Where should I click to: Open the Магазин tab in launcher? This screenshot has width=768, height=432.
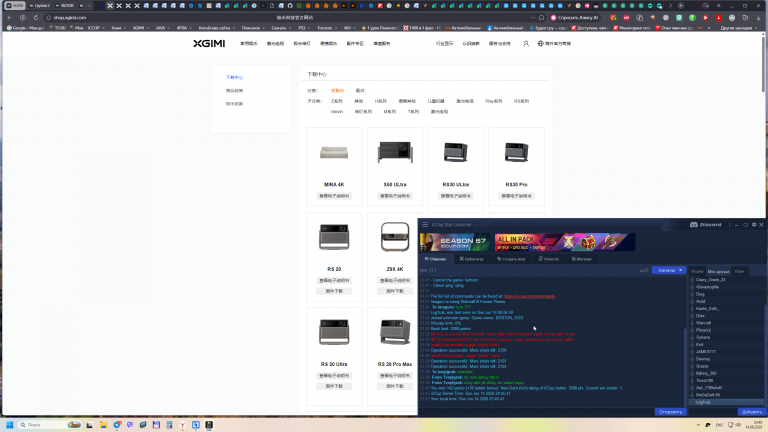581,259
